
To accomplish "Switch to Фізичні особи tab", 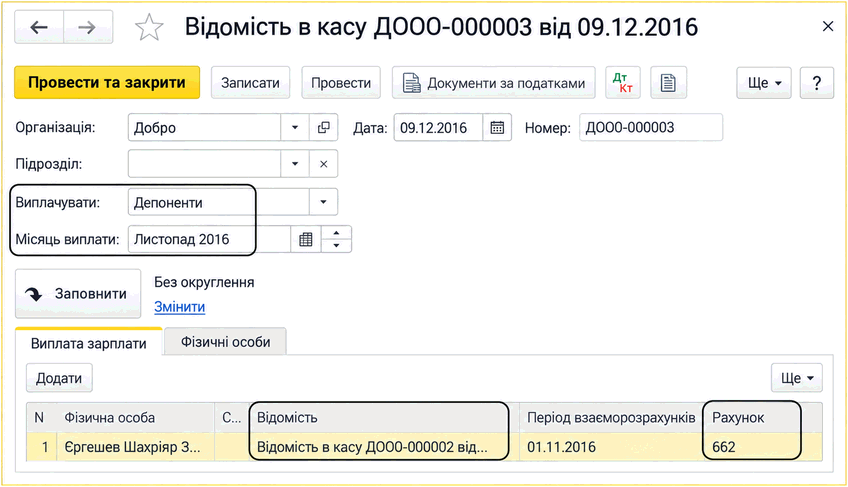I will coord(225,342).
